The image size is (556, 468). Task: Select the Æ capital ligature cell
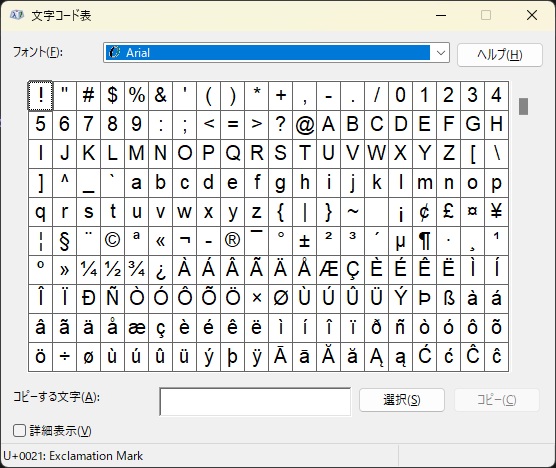(329, 270)
